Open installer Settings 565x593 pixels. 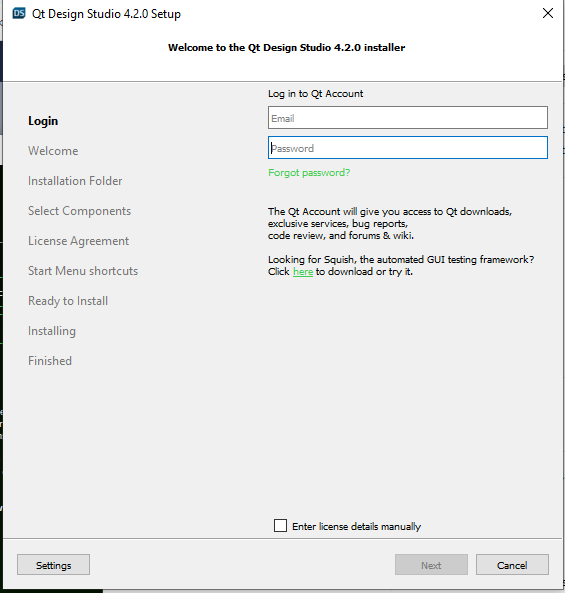tap(53, 565)
